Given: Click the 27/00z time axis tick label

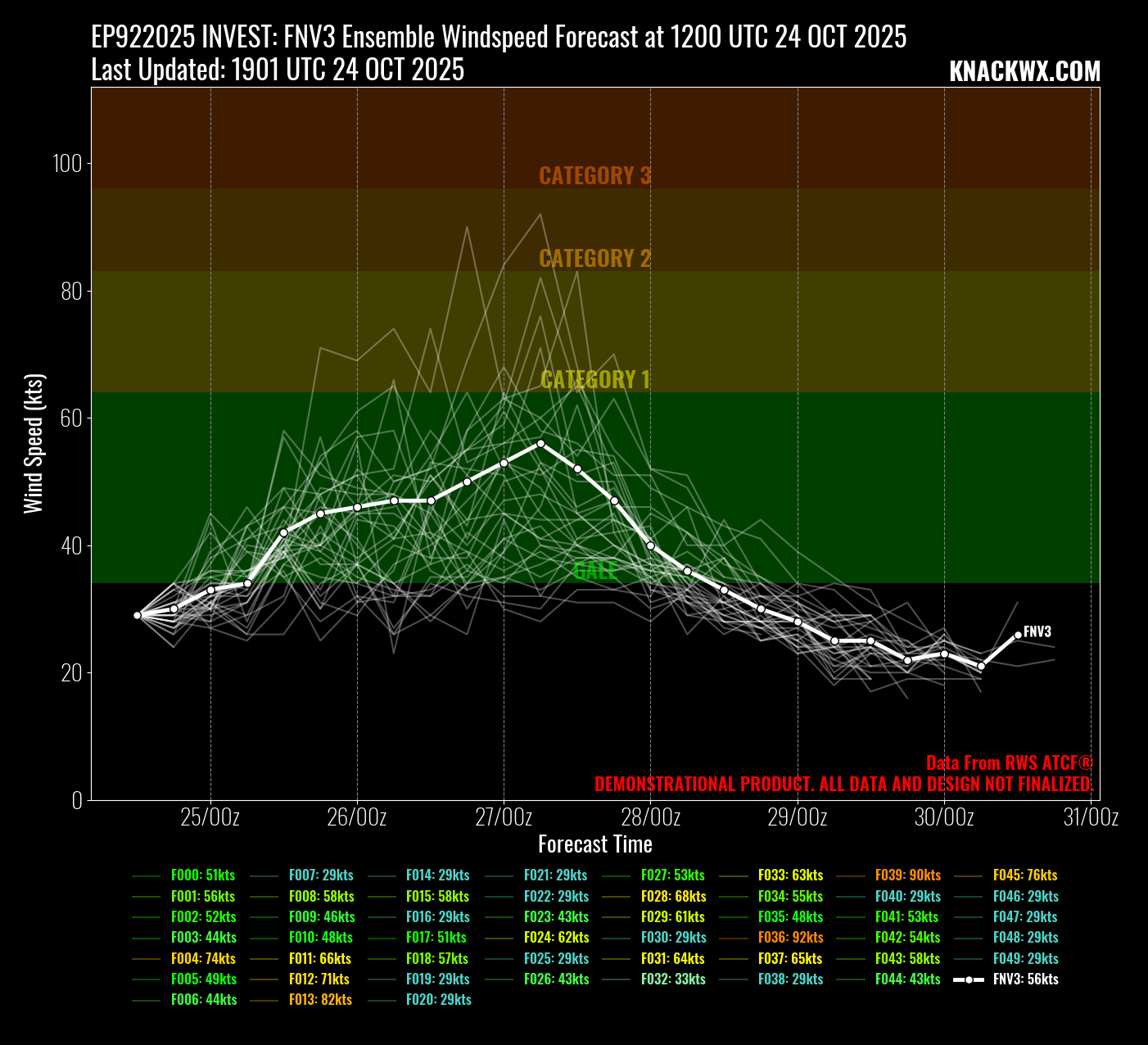Looking at the screenshot, I should point(504,817).
